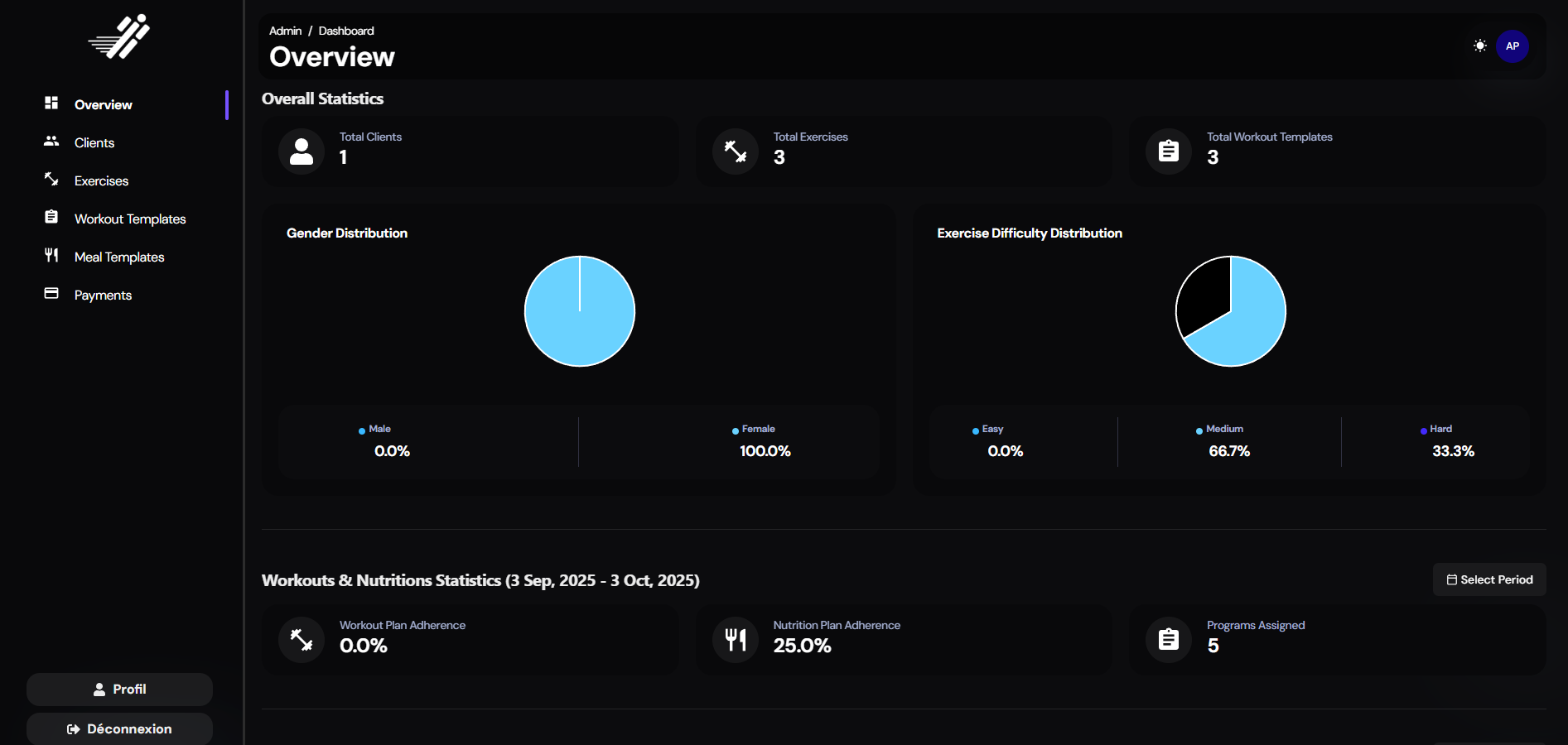
Task: Toggle light mode with the sun icon
Action: [1479, 46]
